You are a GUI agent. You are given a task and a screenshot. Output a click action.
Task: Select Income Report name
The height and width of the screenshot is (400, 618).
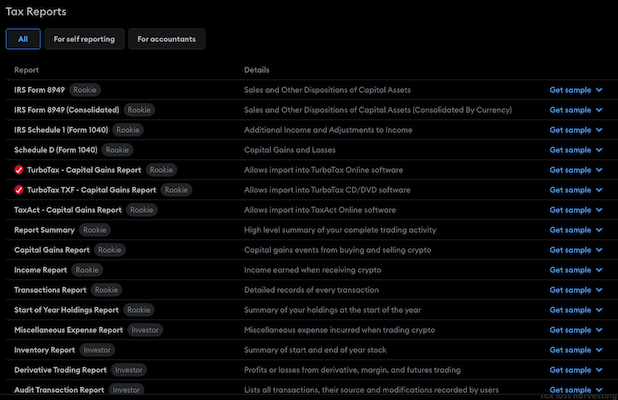tap(41, 270)
